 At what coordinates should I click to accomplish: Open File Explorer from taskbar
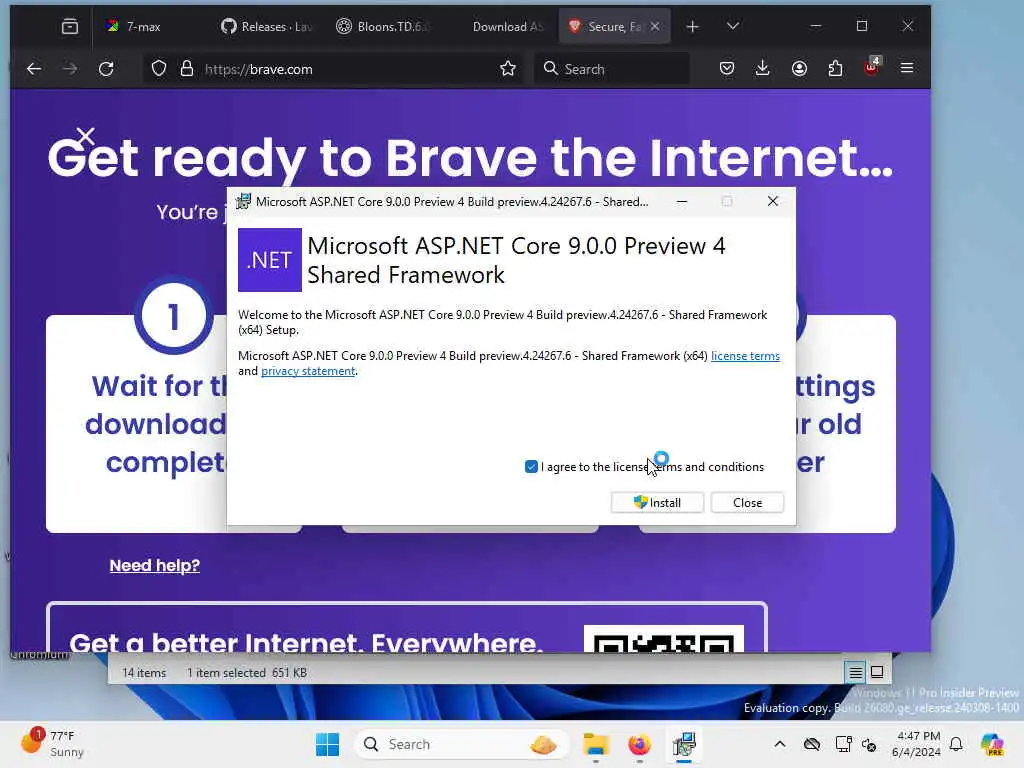click(x=596, y=744)
